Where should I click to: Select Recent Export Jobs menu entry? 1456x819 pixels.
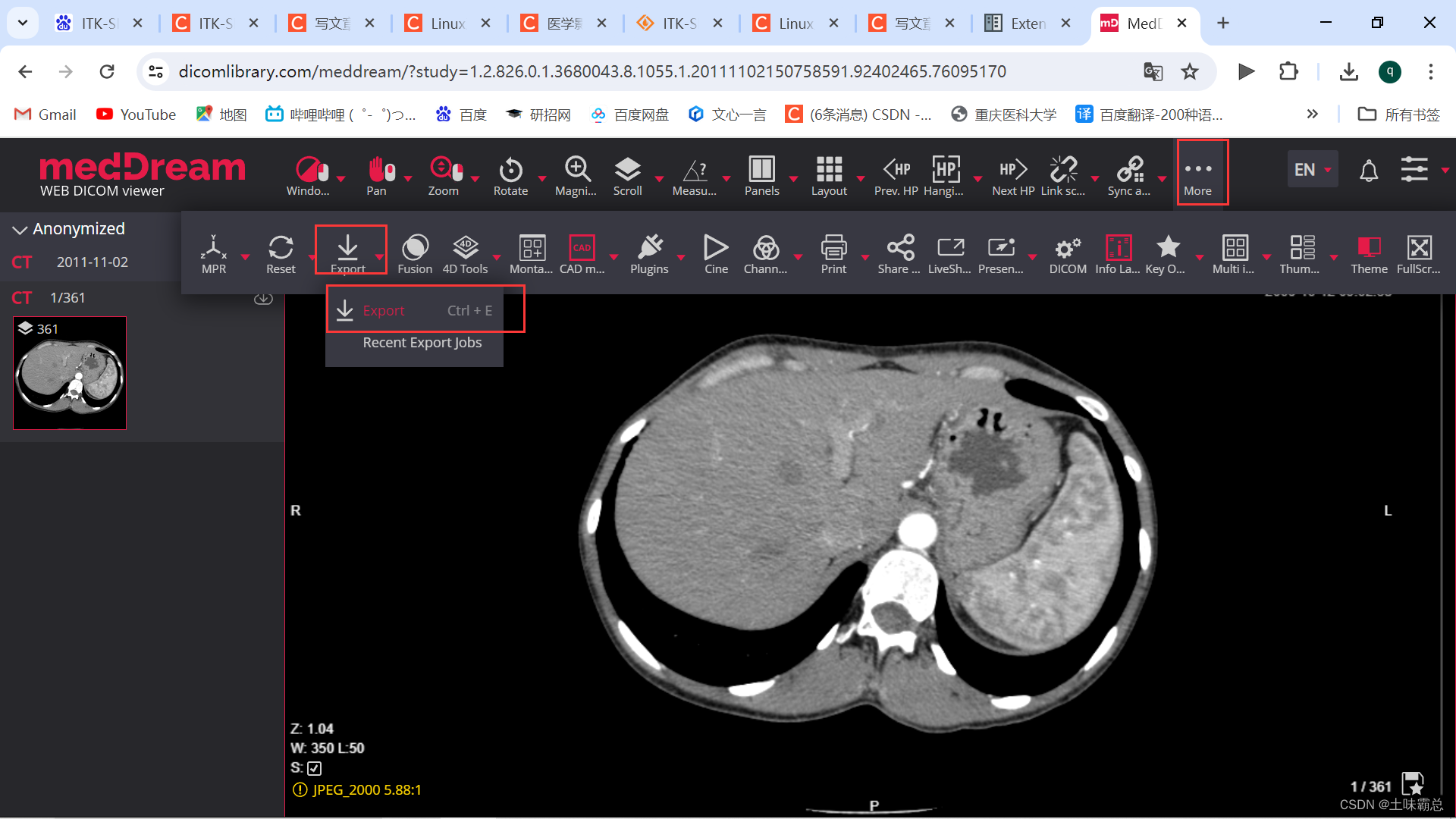click(x=422, y=343)
